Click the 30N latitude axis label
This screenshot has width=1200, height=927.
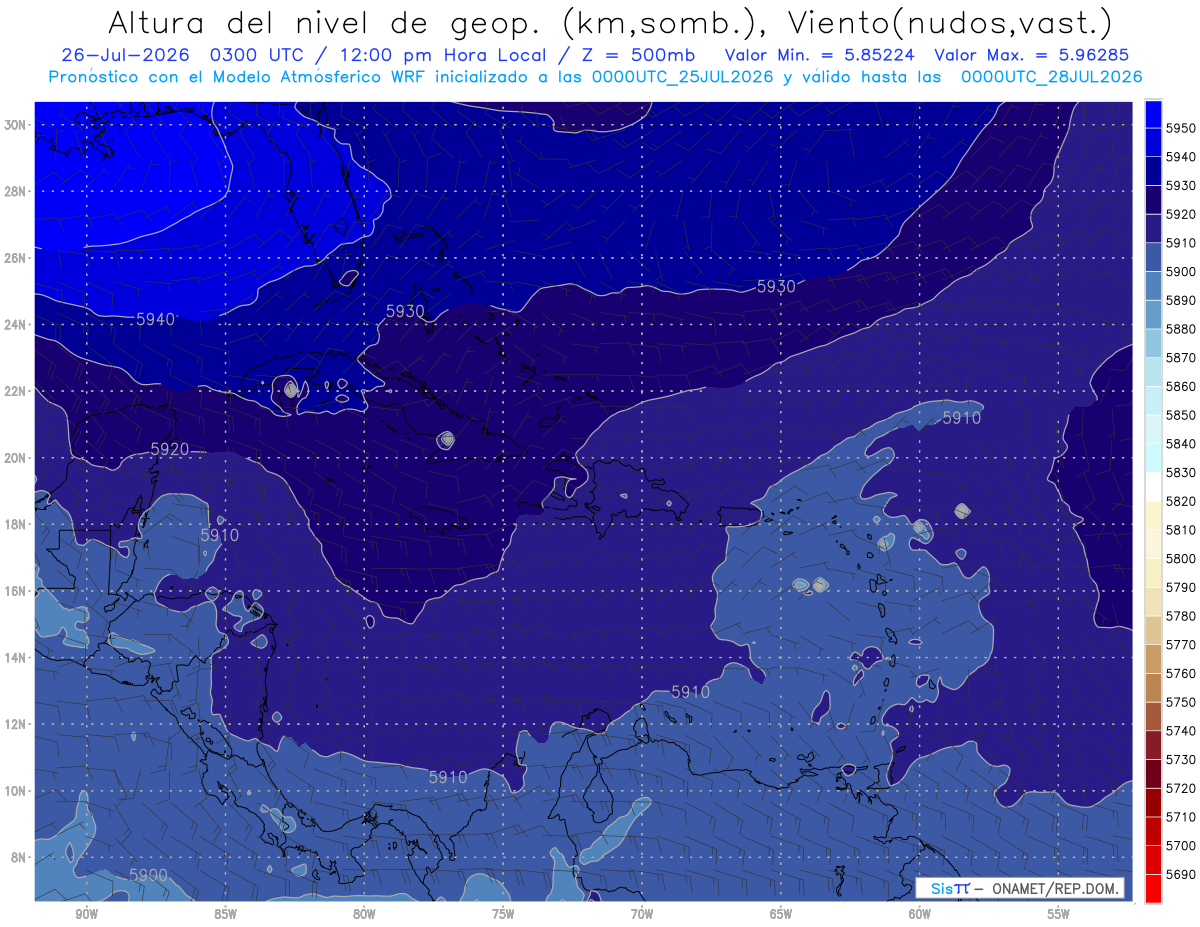coord(16,125)
